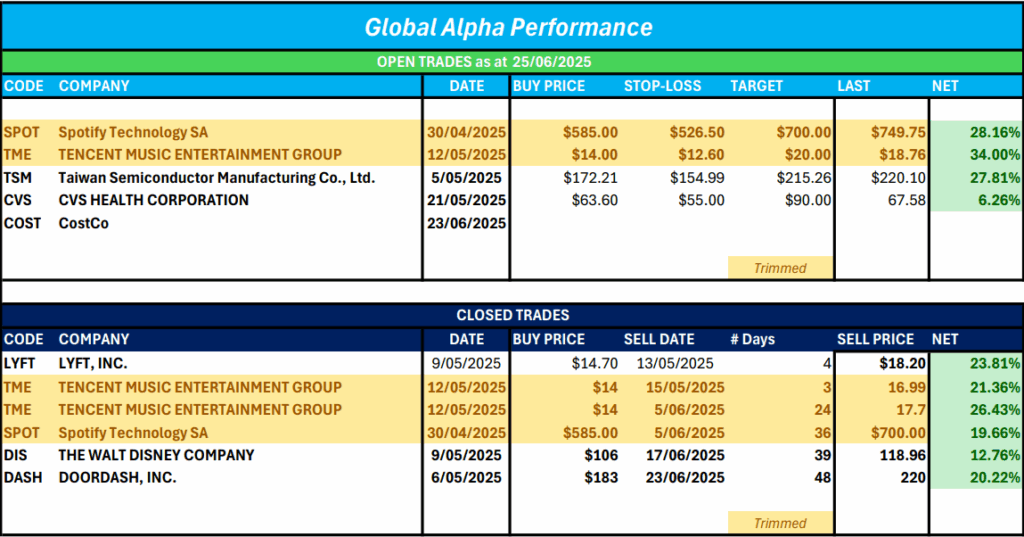Image resolution: width=1024 pixels, height=537 pixels.
Task: Click the $14.70 buy price
Action: click(x=594, y=363)
